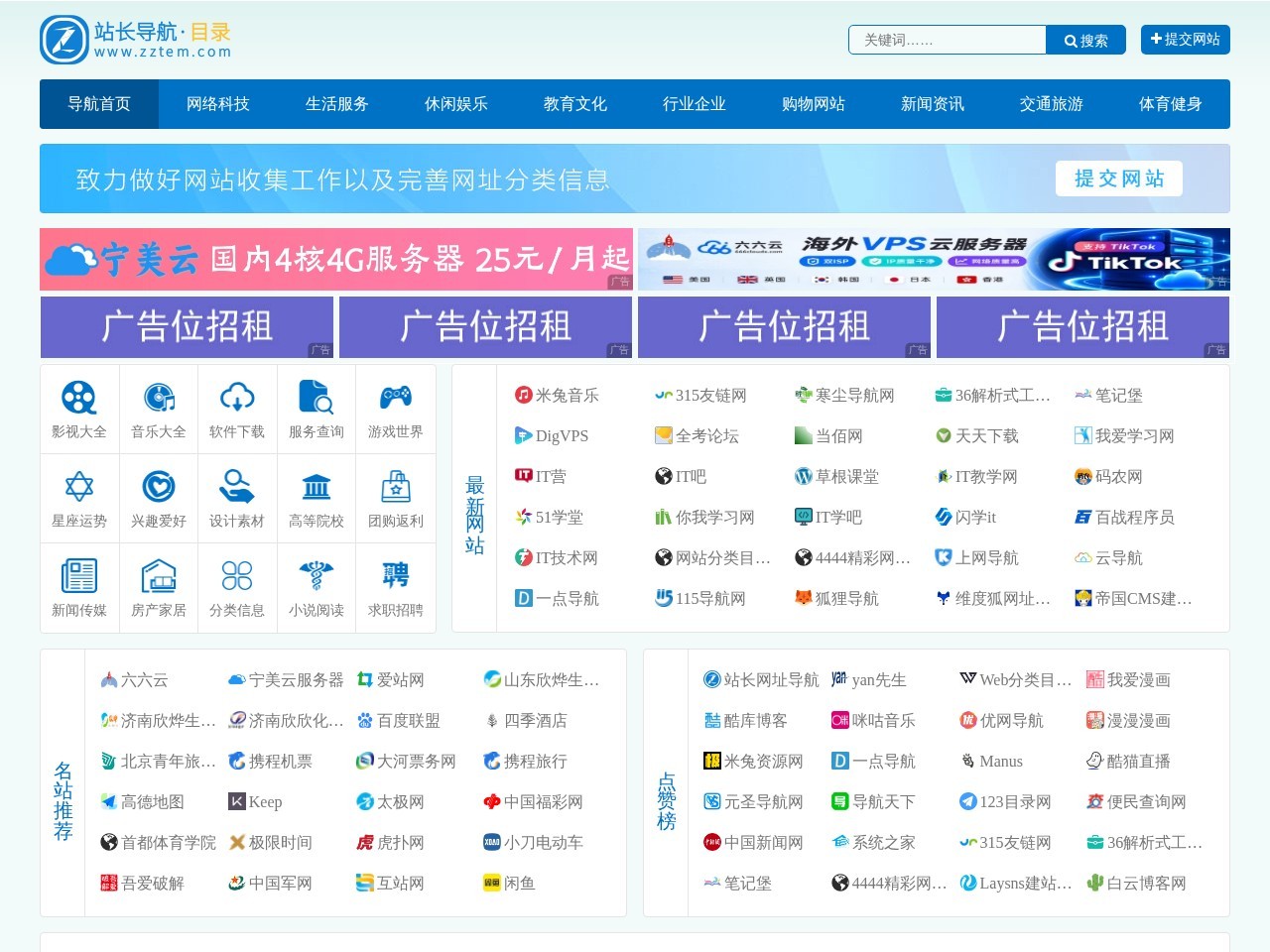Open the 影视大全 film reel icon
The image size is (1270, 952).
pos(79,398)
